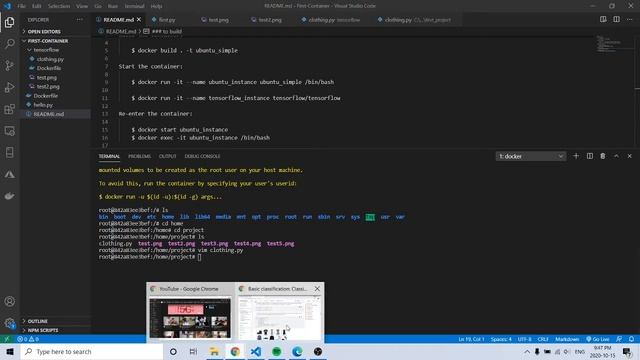The width and height of the screenshot is (640, 360).
Task: Select README.md in explorer tree
Action: 49,114
